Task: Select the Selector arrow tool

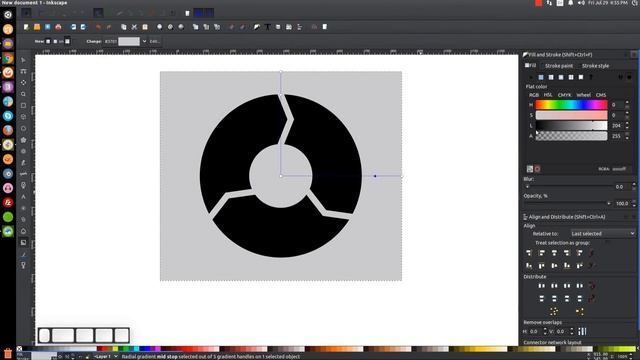Action: coord(23,60)
